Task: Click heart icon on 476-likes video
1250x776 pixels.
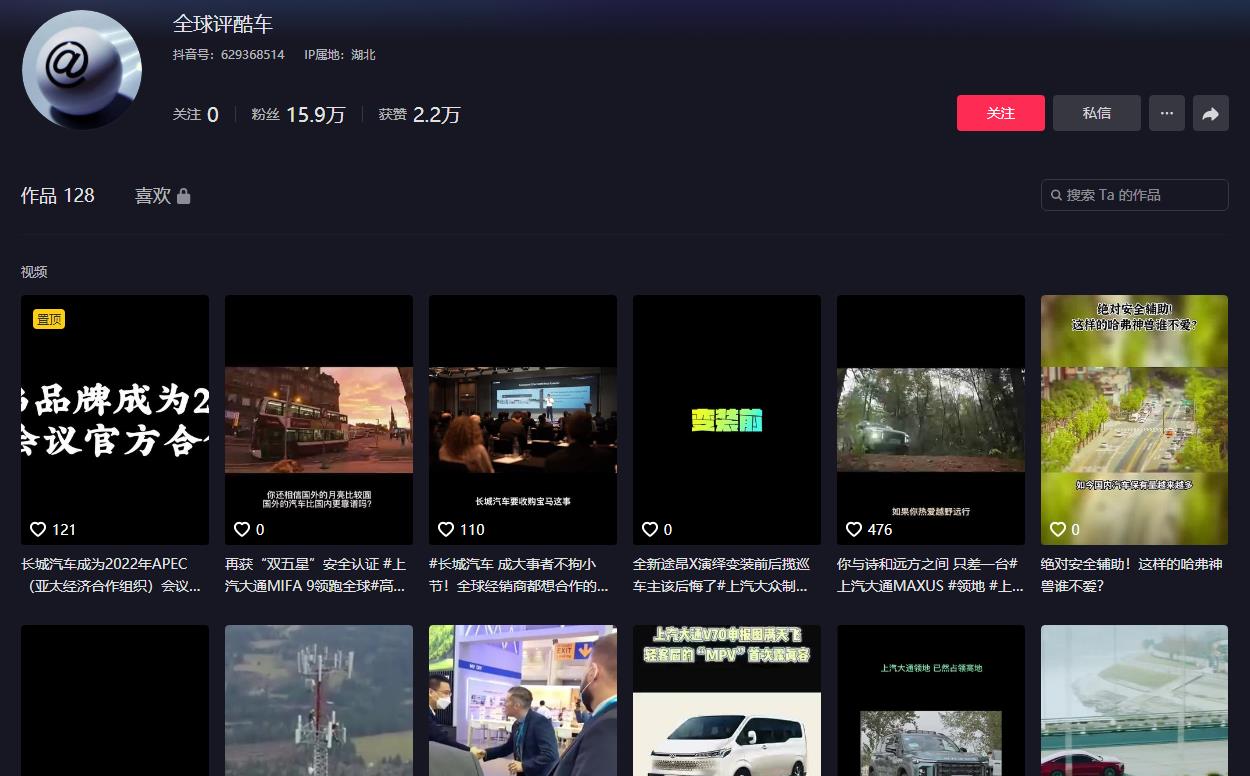Action: click(x=854, y=529)
